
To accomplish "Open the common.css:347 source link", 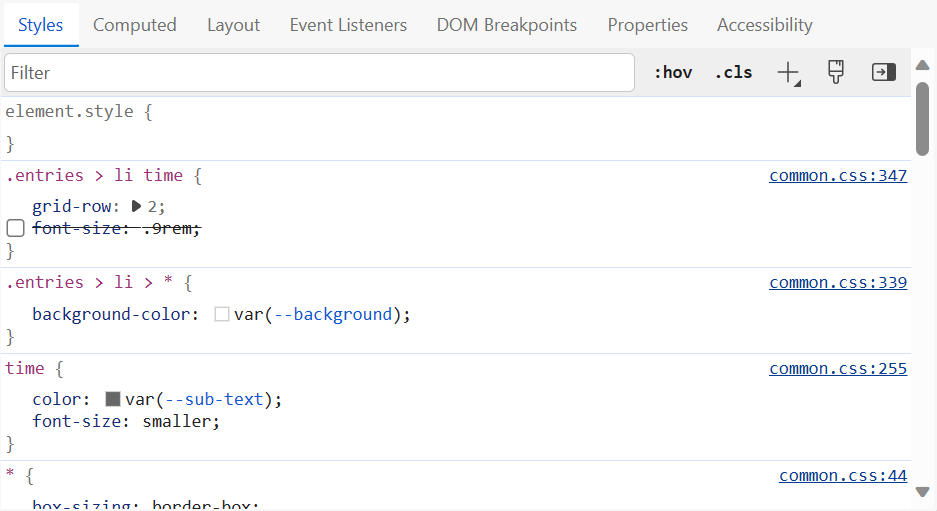I will click(837, 176).
